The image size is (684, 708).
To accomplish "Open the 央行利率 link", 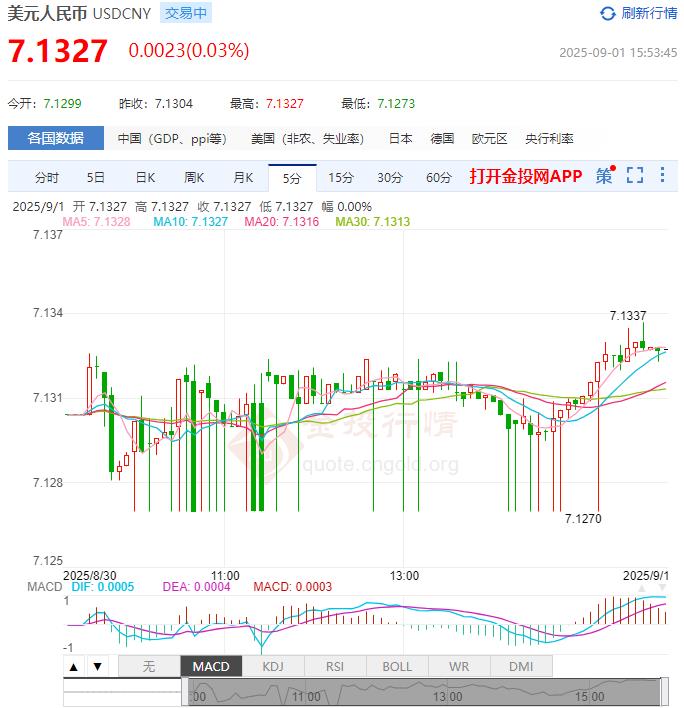I will point(549,139).
